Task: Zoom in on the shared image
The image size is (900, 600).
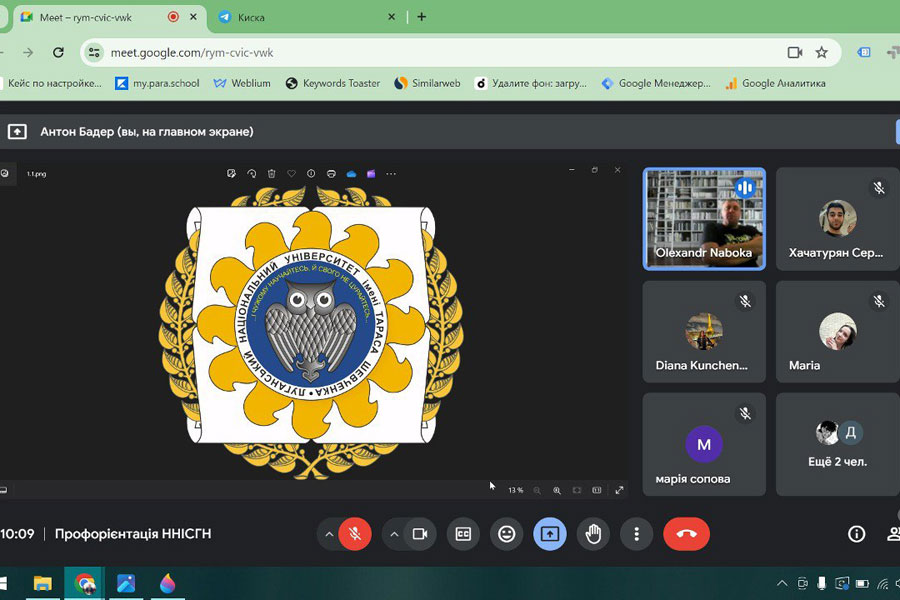Action: click(557, 490)
